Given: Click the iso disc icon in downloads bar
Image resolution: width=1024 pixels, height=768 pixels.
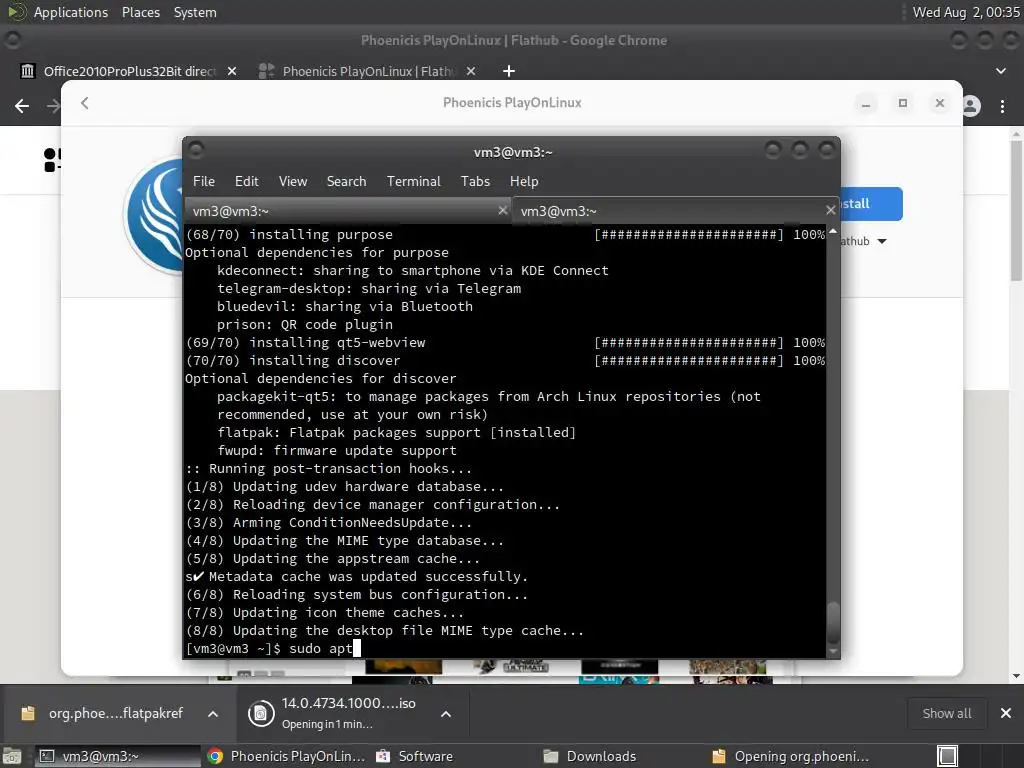Looking at the screenshot, I should coord(261,713).
